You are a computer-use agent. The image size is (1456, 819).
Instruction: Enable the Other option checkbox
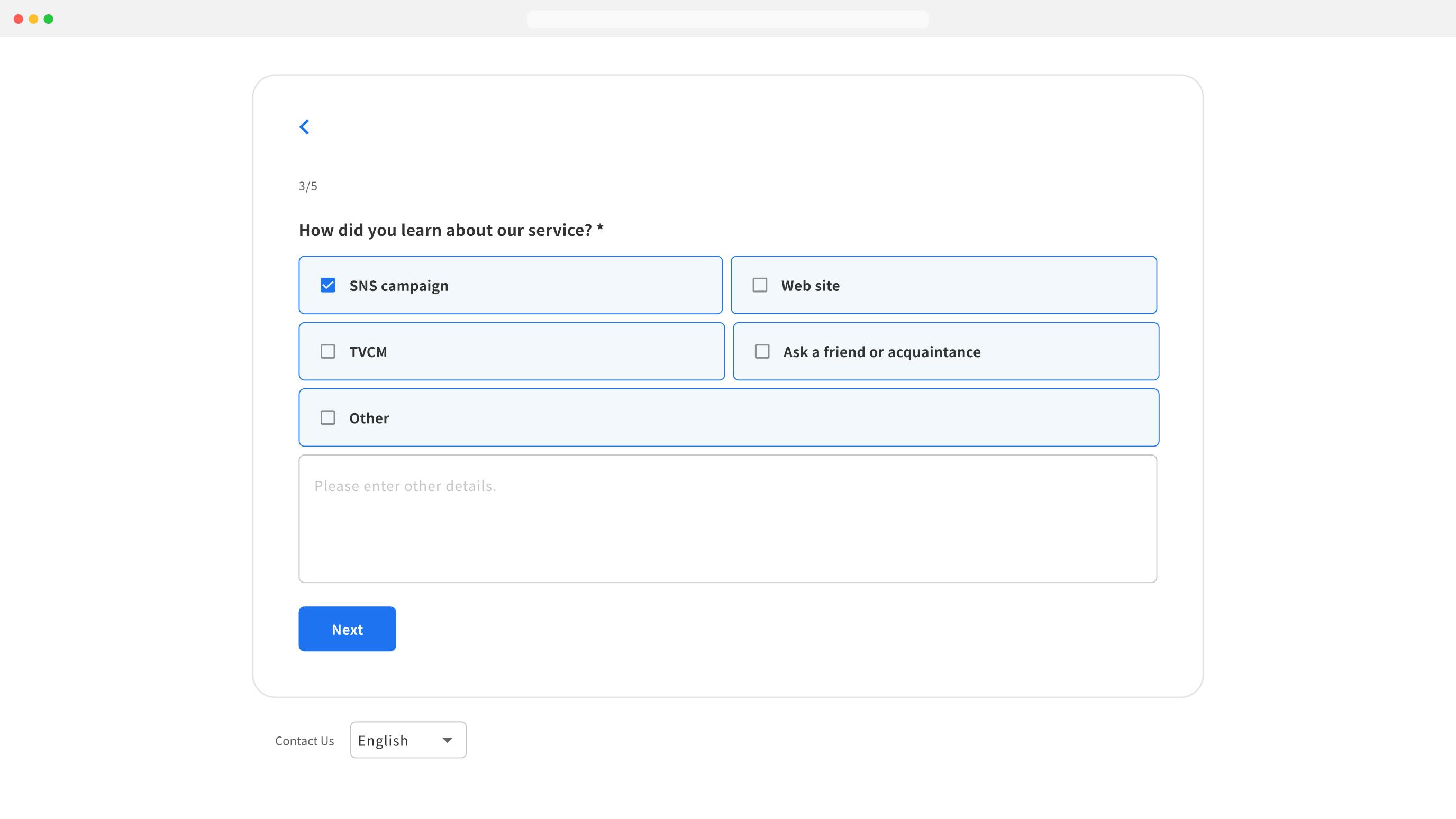click(x=328, y=417)
